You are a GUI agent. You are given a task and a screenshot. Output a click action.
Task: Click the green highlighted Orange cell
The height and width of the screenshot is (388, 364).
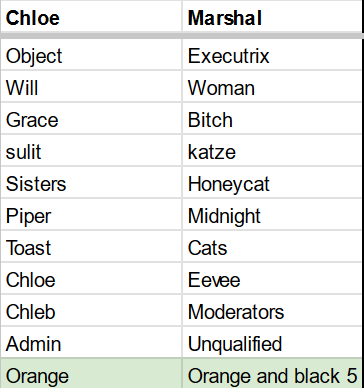coord(91,373)
